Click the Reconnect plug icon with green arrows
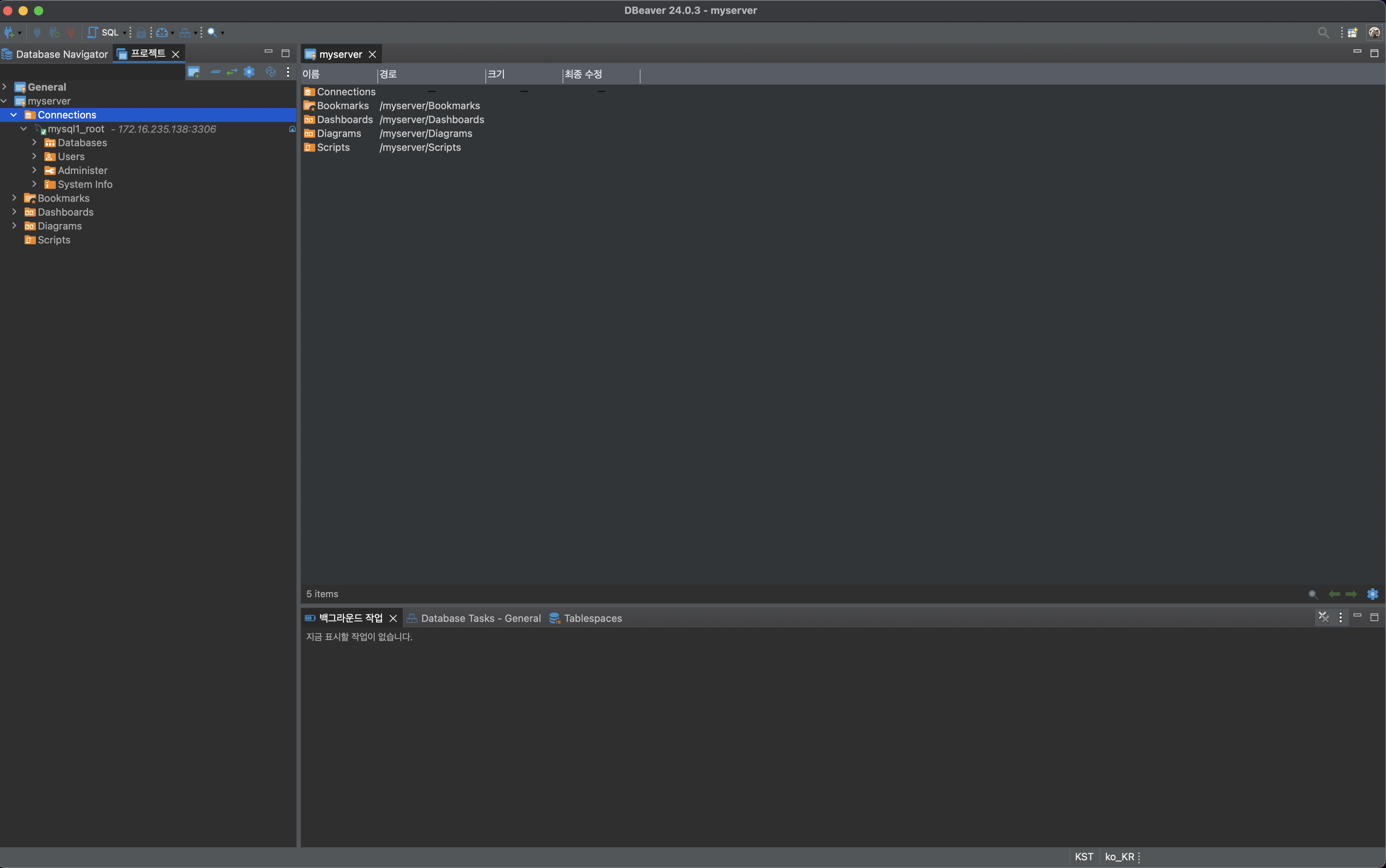The height and width of the screenshot is (868, 1386). pyautogui.click(x=54, y=33)
